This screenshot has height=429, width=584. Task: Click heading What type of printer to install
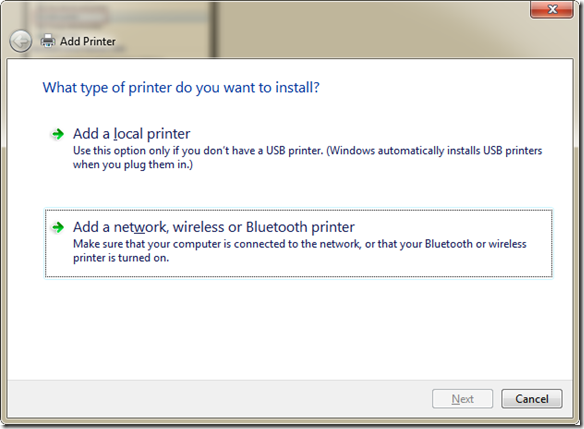click(x=181, y=88)
